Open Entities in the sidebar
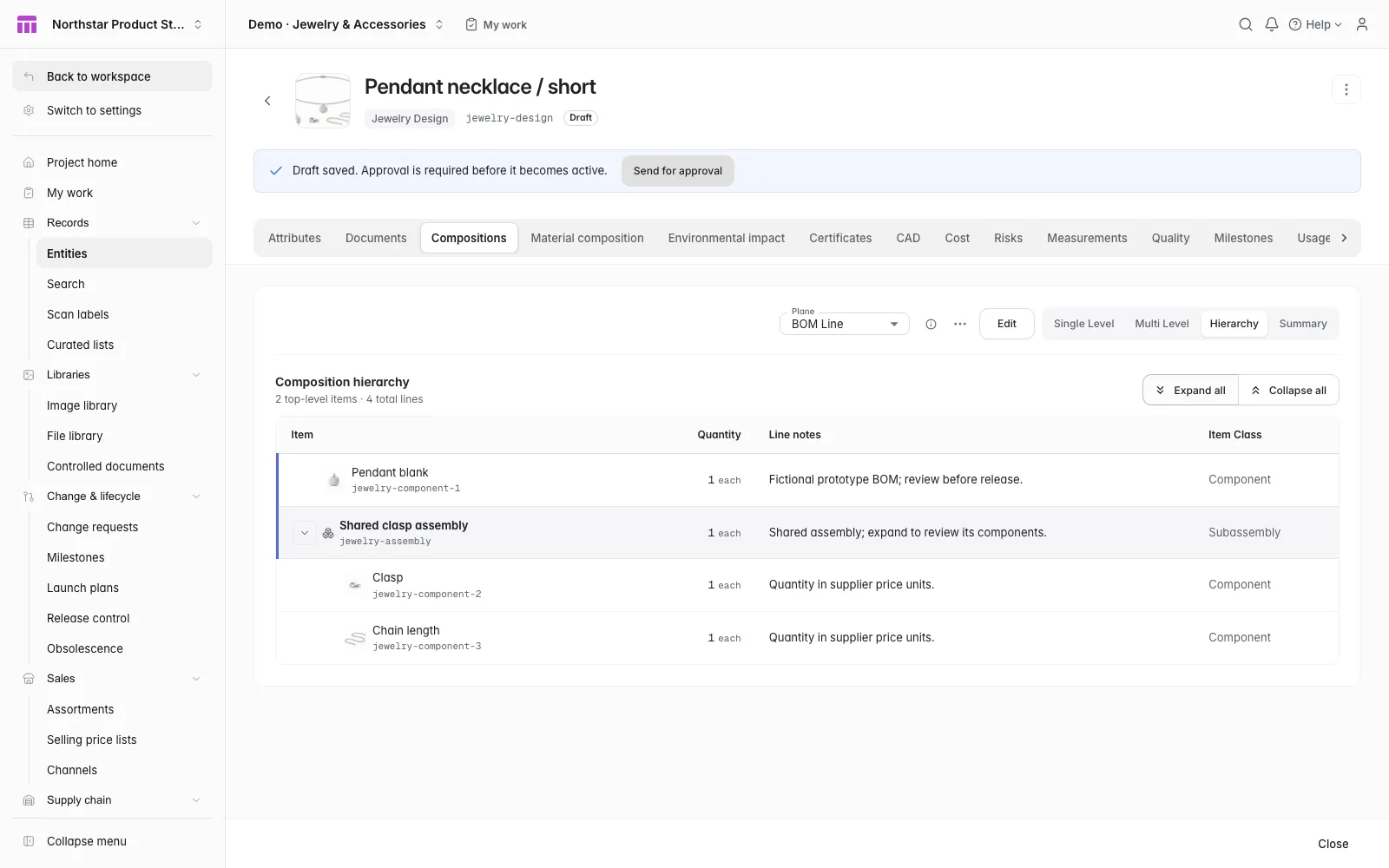 (x=124, y=253)
